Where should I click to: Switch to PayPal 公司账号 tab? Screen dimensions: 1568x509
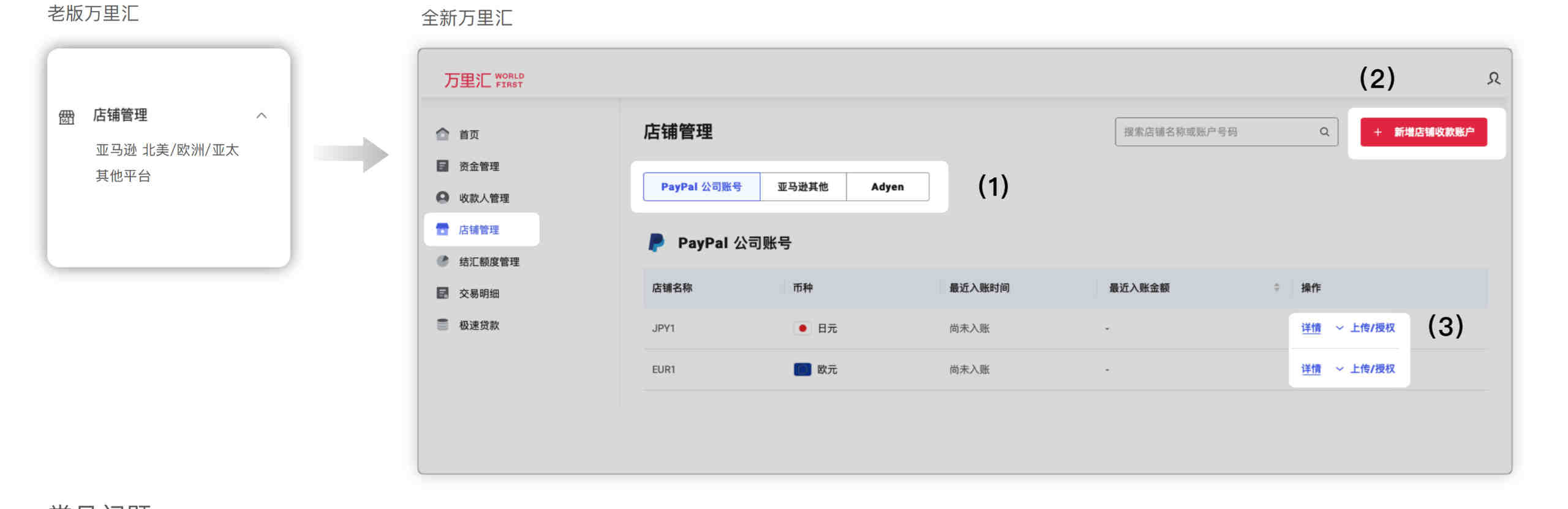[701, 187]
